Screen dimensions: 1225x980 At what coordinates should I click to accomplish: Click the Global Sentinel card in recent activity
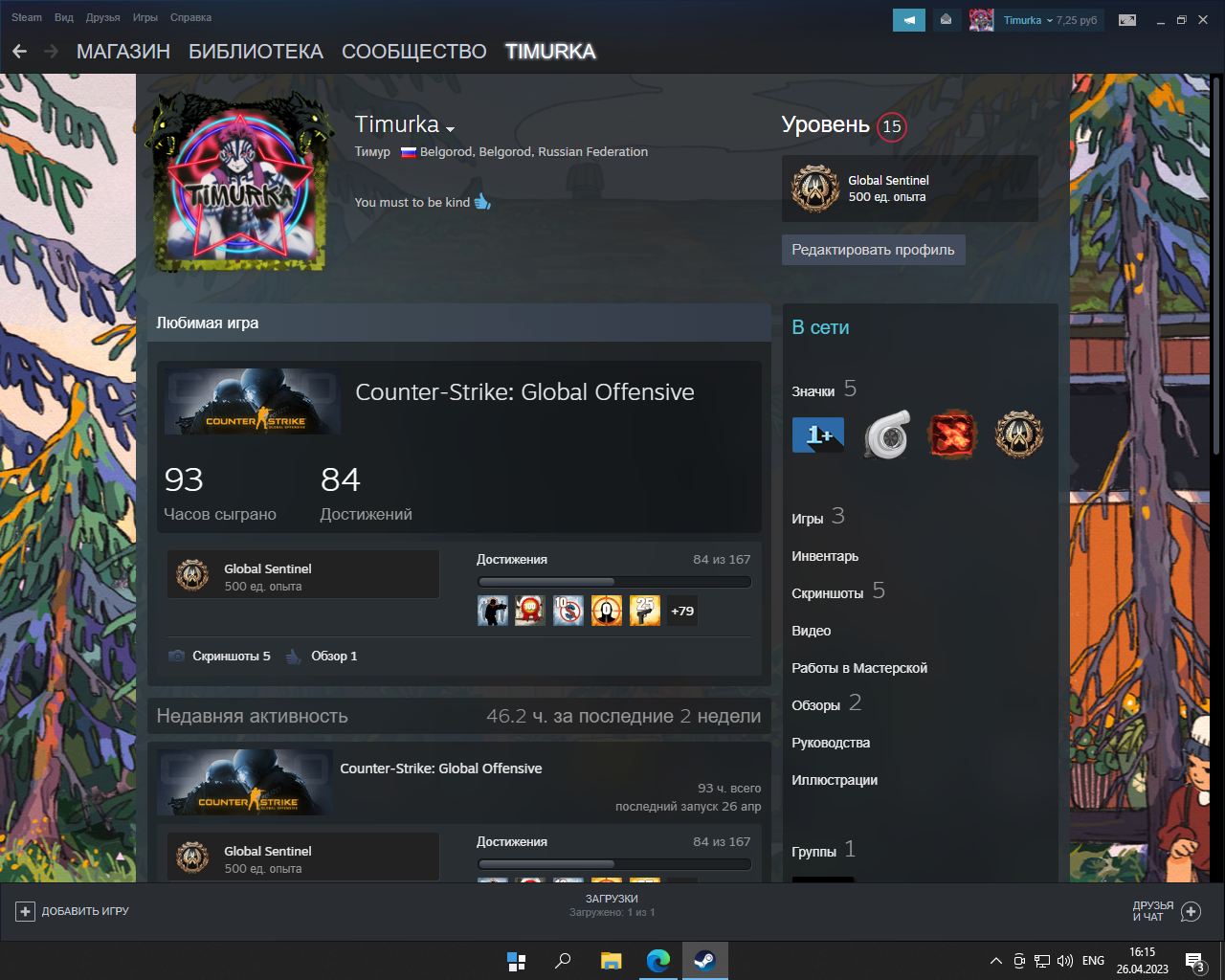tap(303, 857)
